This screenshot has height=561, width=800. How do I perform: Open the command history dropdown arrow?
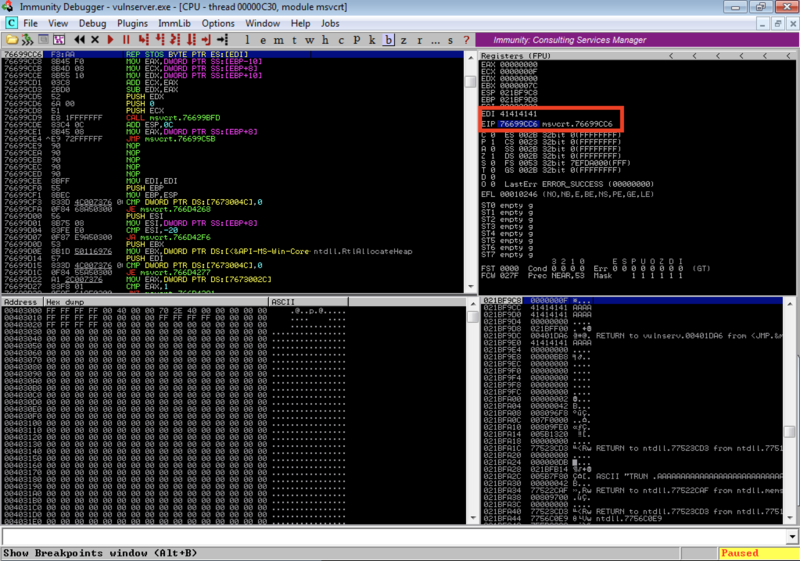tap(792, 537)
